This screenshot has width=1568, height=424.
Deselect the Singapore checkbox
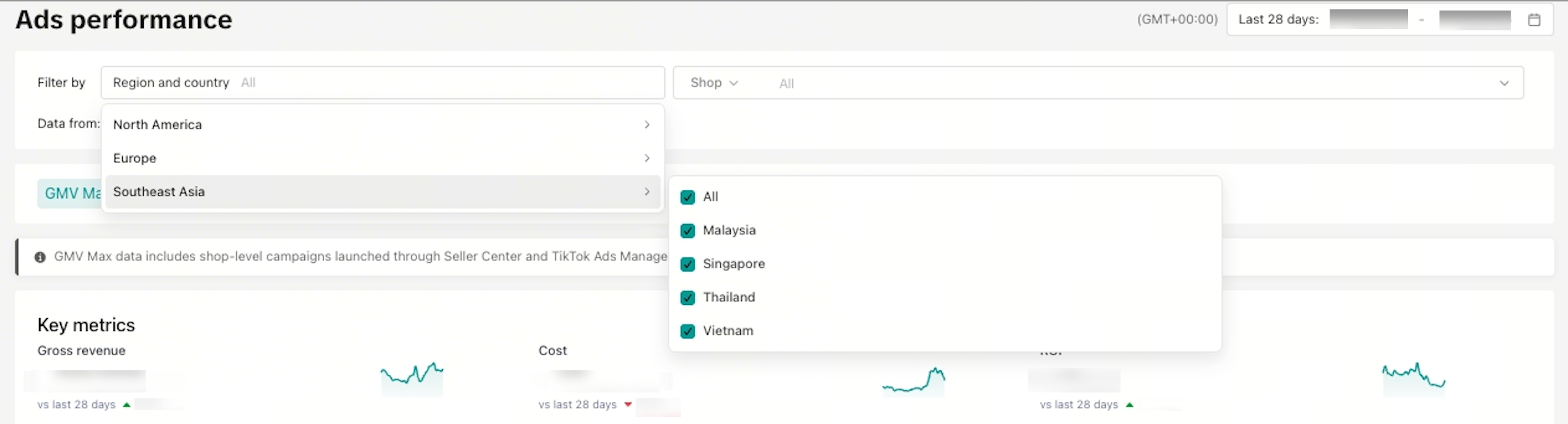tap(687, 264)
